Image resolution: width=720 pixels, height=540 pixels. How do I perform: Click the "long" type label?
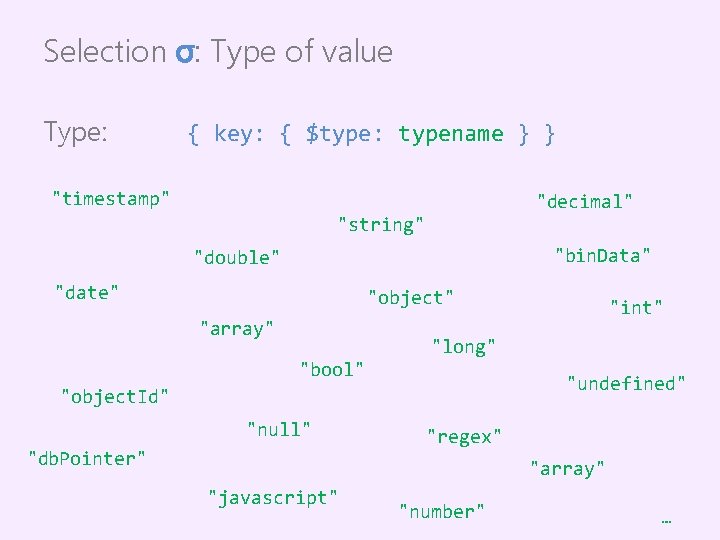tap(464, 347)
